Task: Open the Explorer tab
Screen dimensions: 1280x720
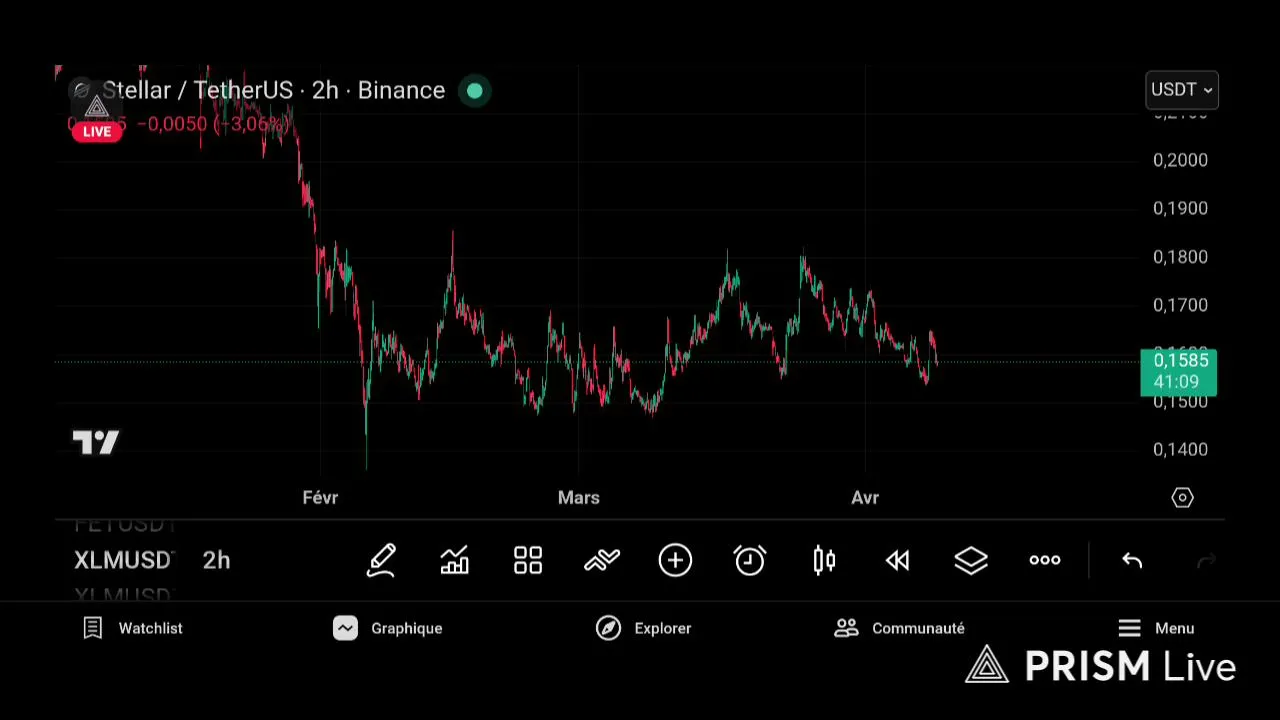Action: pos(644,628)
